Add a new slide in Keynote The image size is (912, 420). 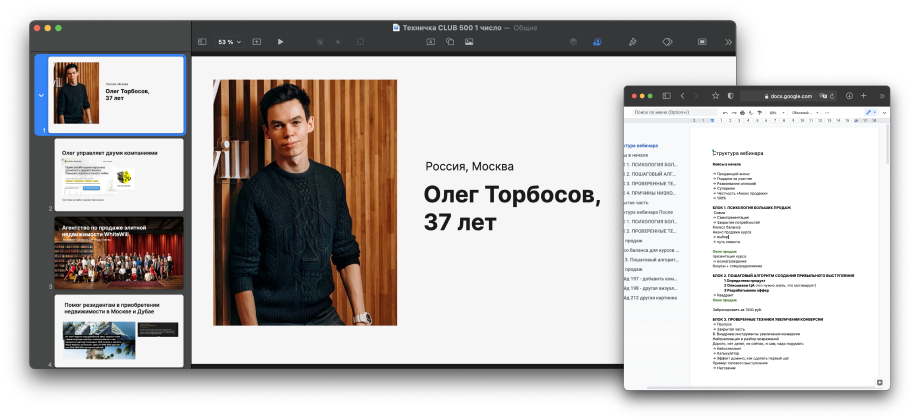click(x=256, y=42)
